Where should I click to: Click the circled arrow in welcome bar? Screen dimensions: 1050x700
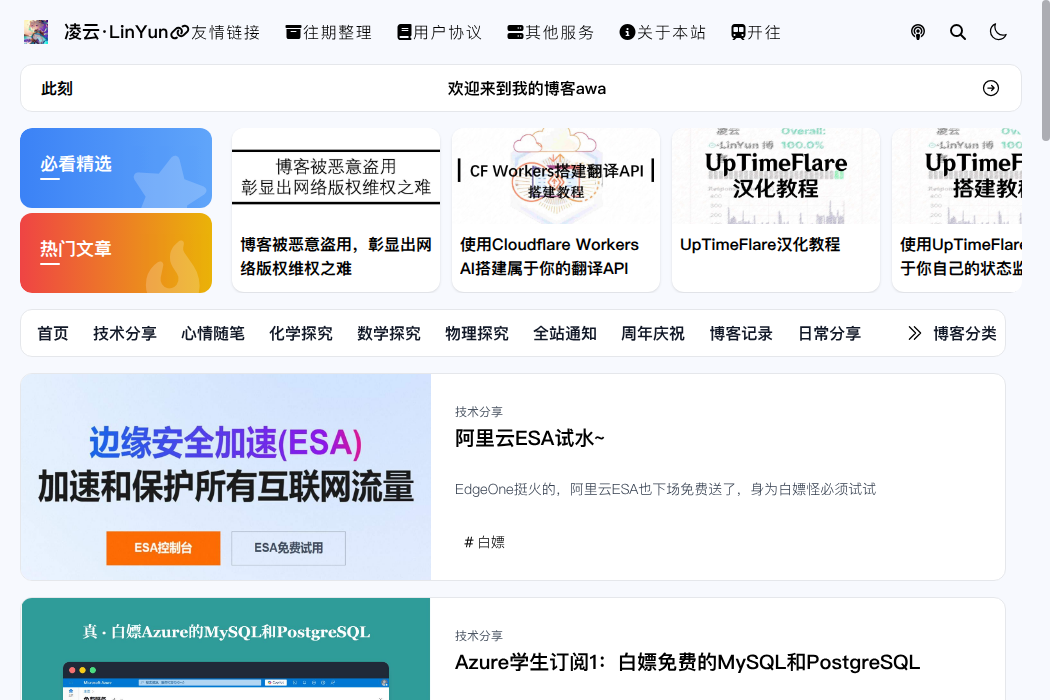pos(991,88)
